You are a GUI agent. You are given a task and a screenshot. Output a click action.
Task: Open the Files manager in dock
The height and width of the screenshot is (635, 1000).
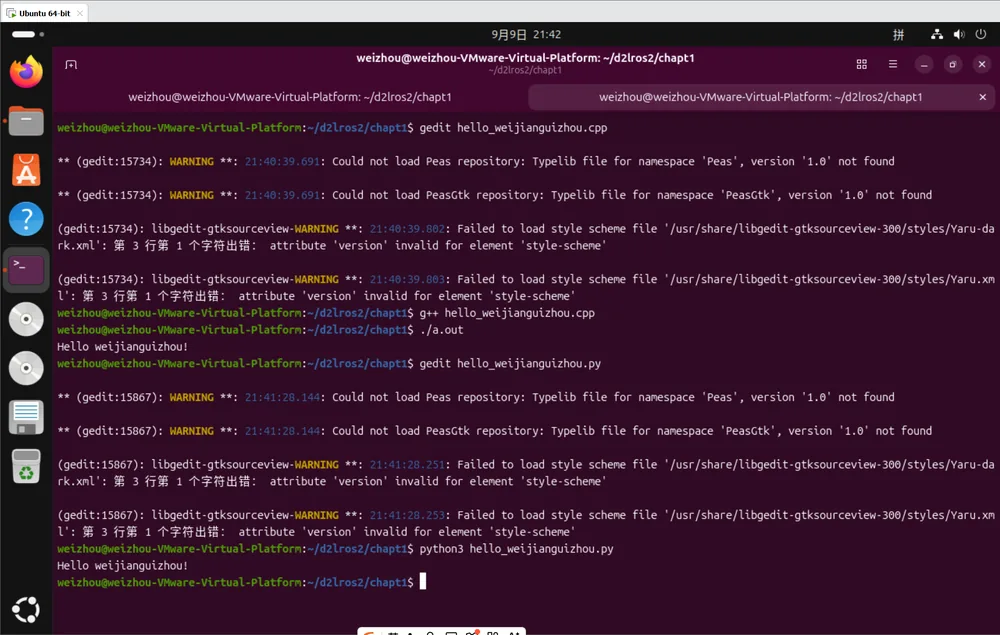[26, 120]
